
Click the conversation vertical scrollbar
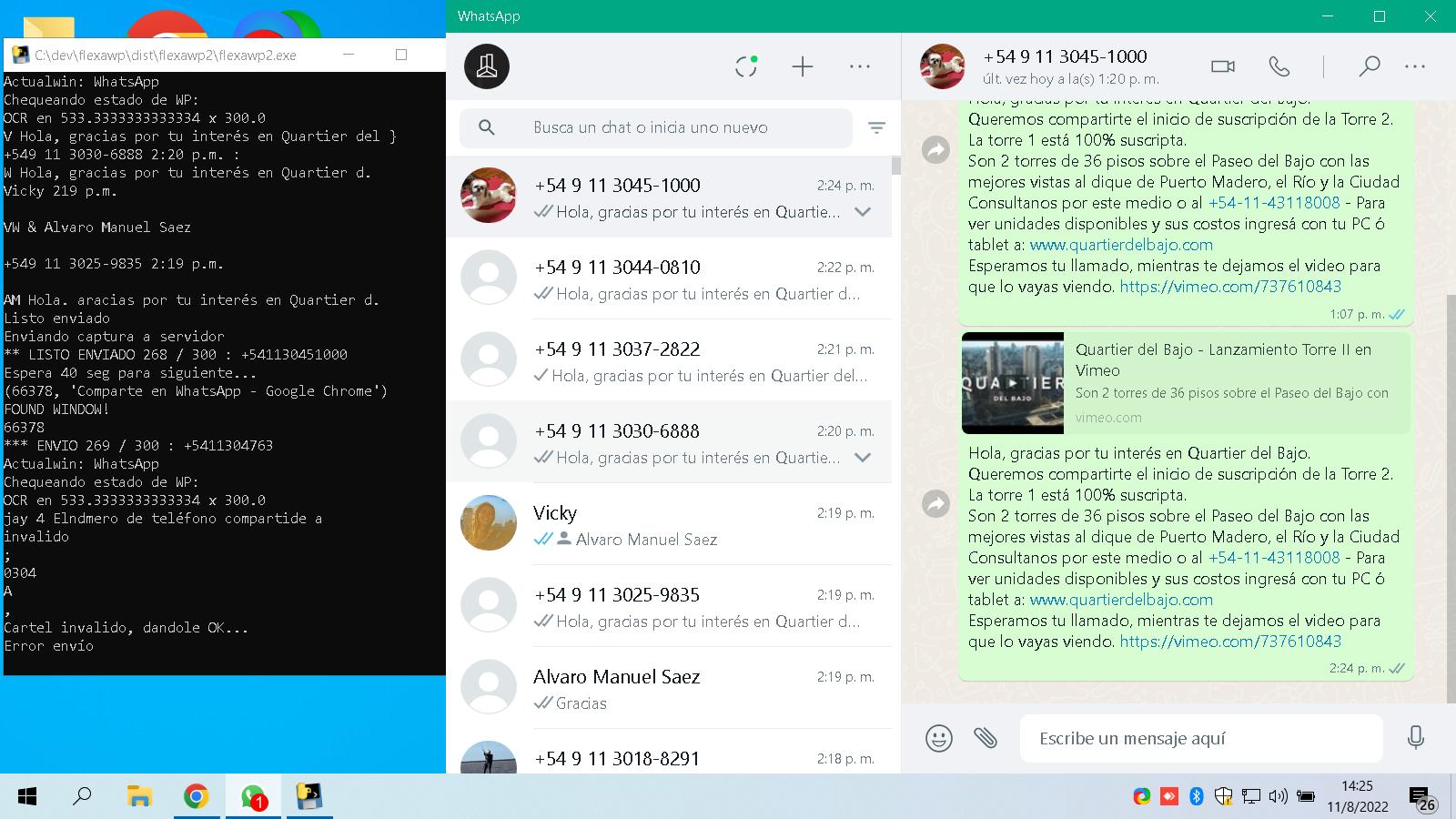pyautogui.click(x=1451, y=499)
